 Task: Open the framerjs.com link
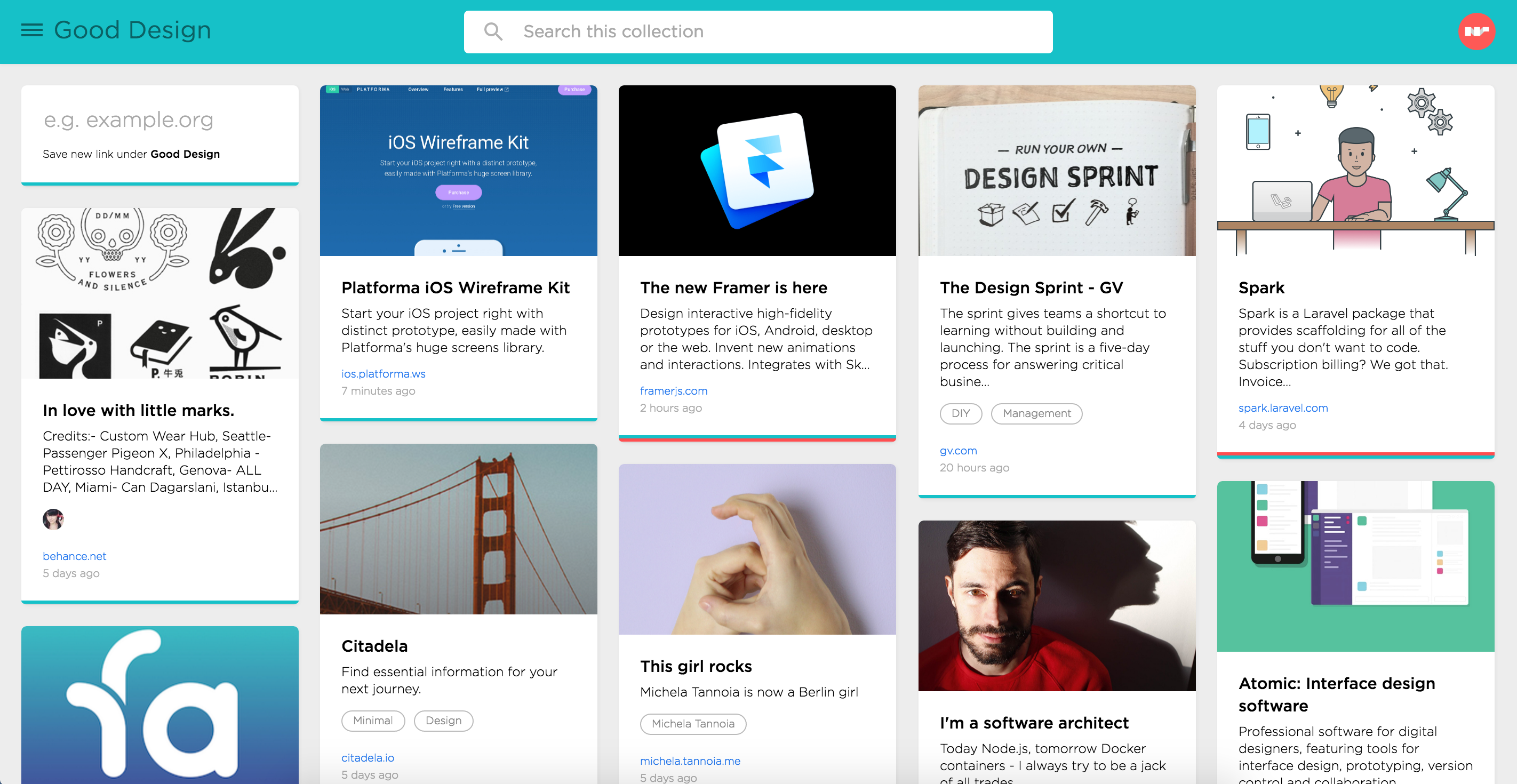pos(673,390)
